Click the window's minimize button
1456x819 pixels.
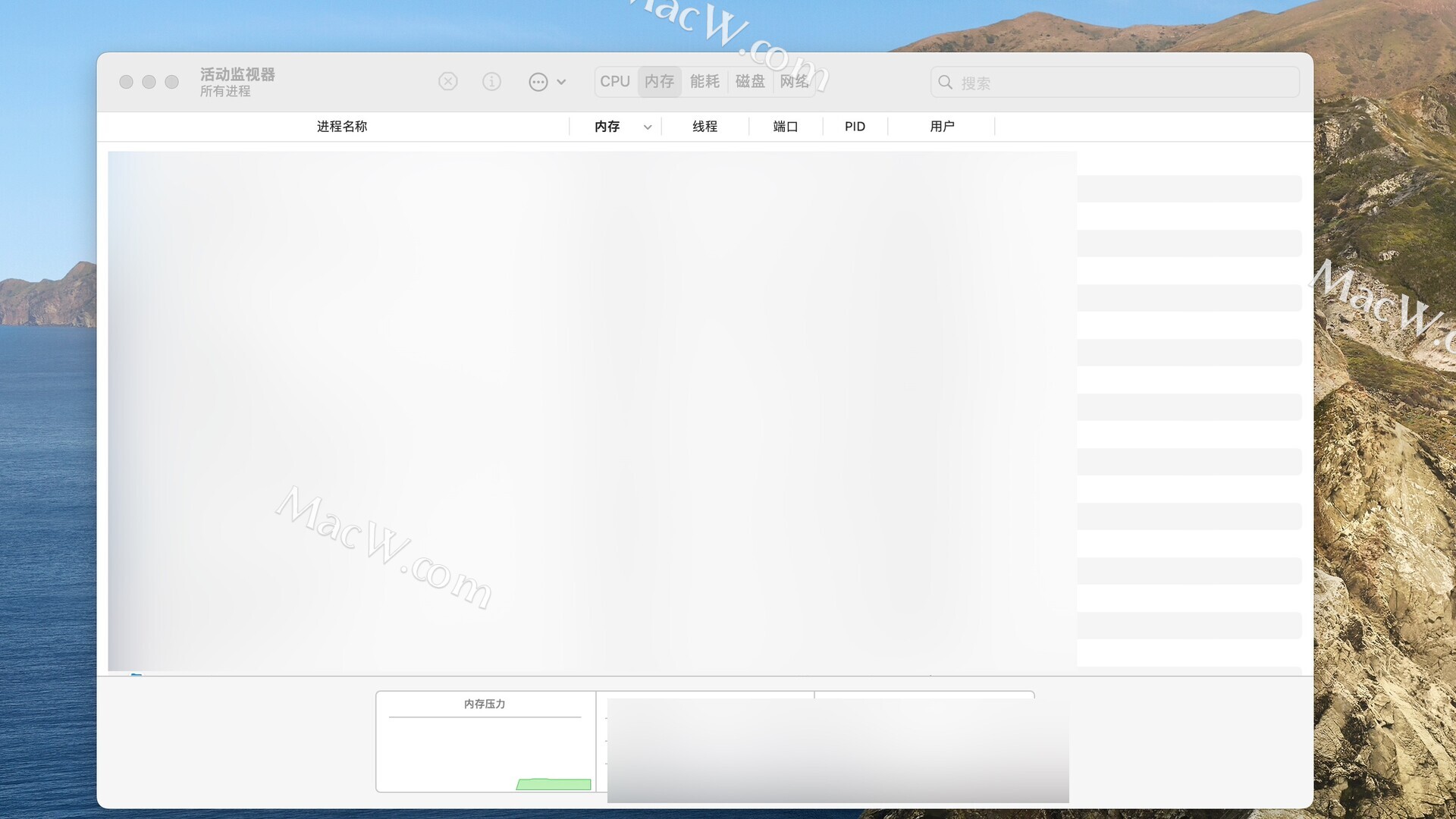point(149,82)
